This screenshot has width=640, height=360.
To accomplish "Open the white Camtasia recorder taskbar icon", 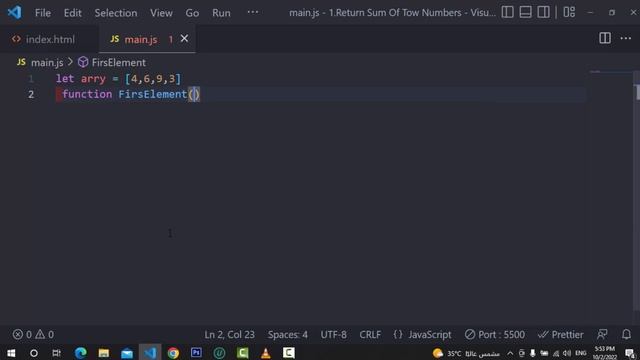I will tap(289, 353).
